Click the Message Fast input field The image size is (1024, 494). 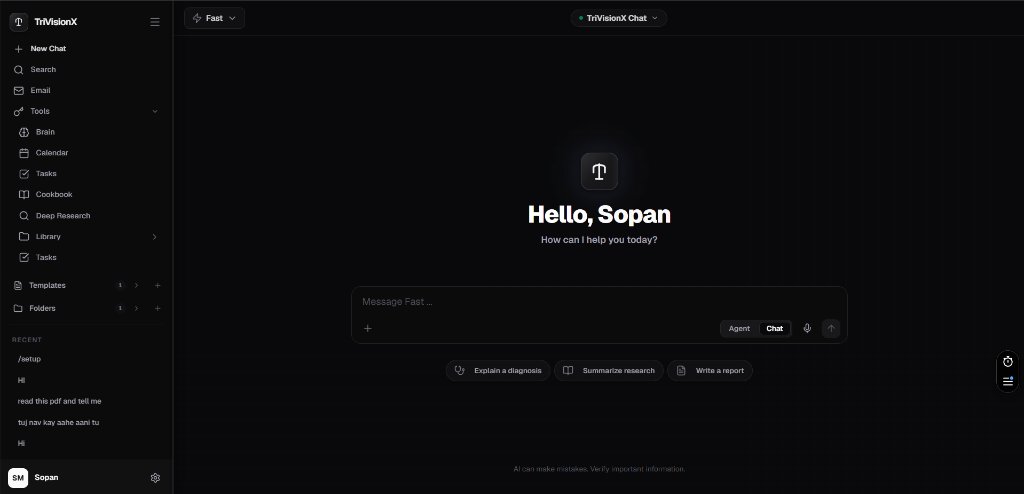599,302
